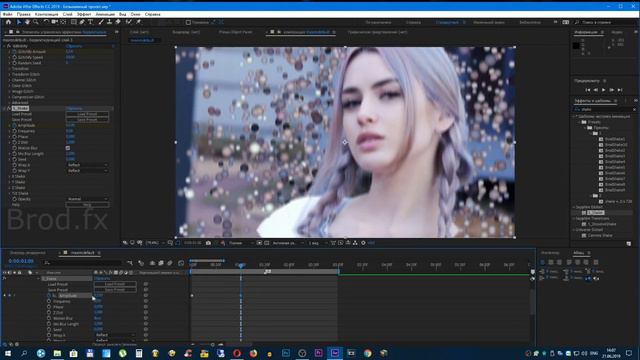Open Chrome from the taskbar
This screenshot has height=360, width=640.
(x=367, y=353)
